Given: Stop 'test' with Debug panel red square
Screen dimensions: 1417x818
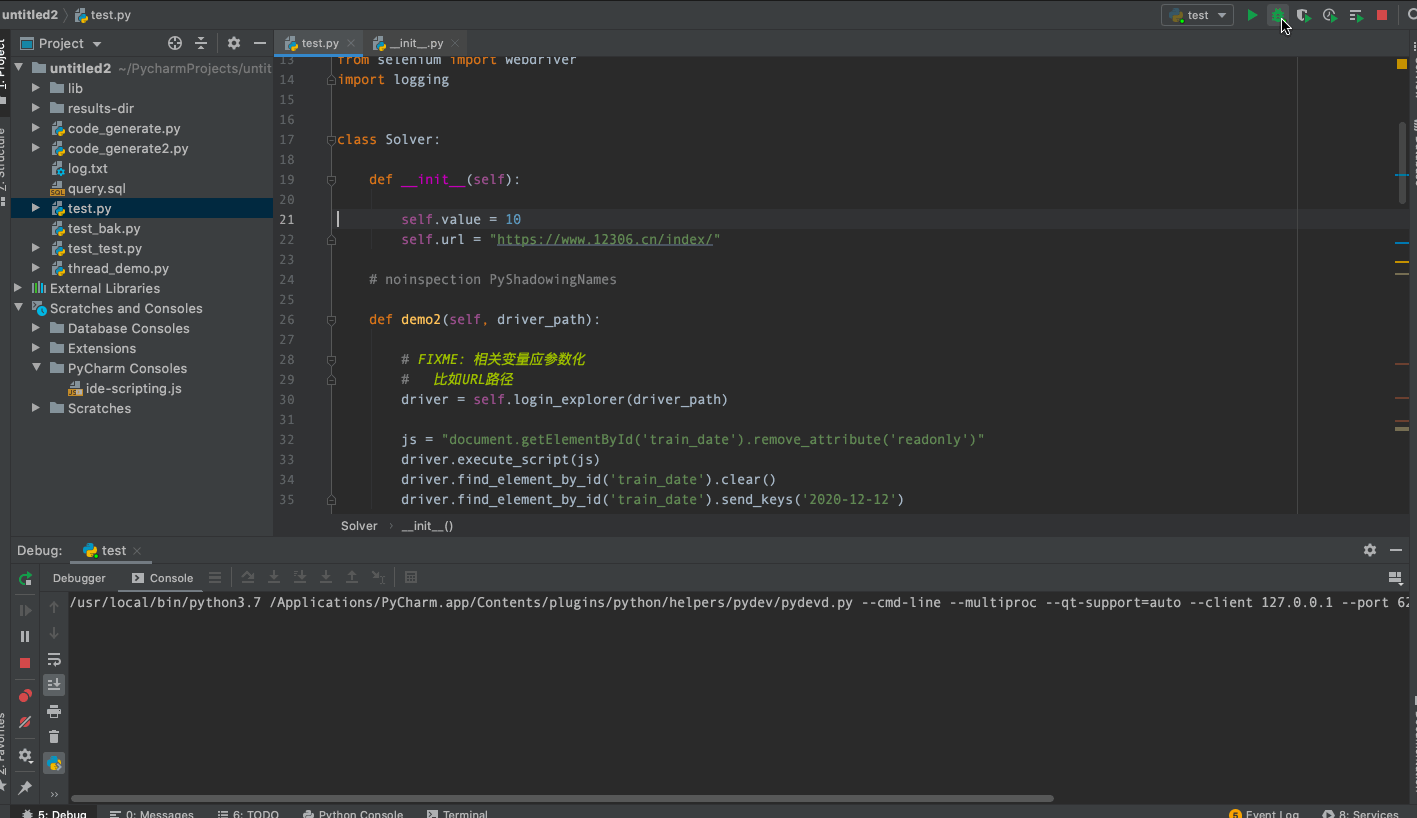Looking at the screenshot, I should click(26, 663).
